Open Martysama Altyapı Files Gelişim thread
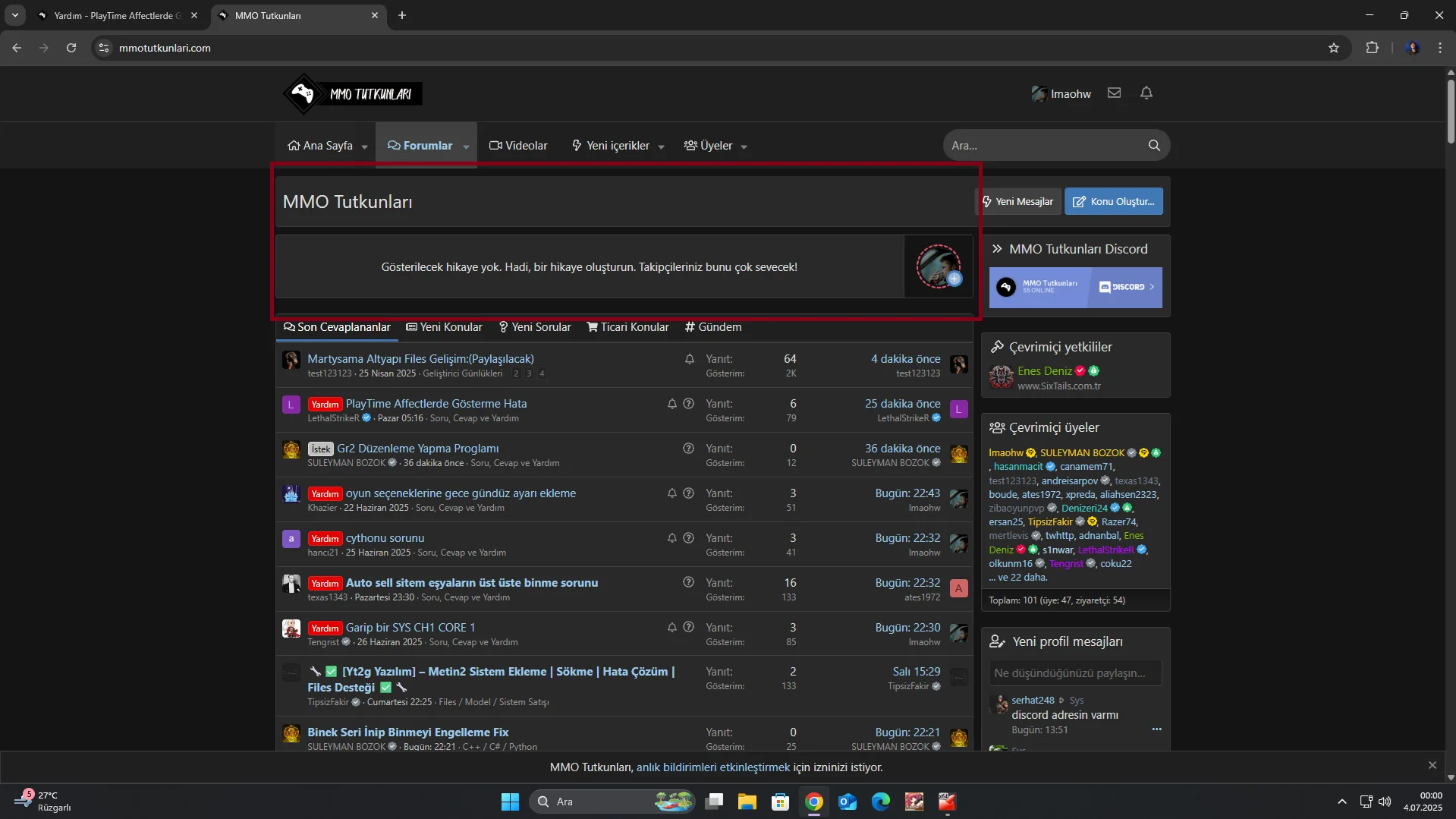 coord(420,359)
